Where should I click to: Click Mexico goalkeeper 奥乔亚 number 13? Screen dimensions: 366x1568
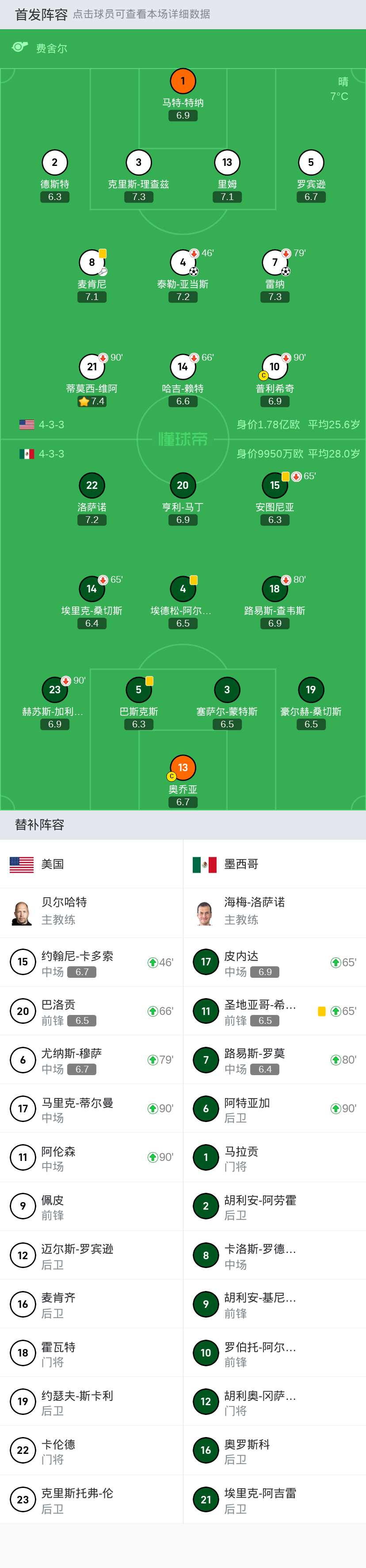[x=183, y=768]
